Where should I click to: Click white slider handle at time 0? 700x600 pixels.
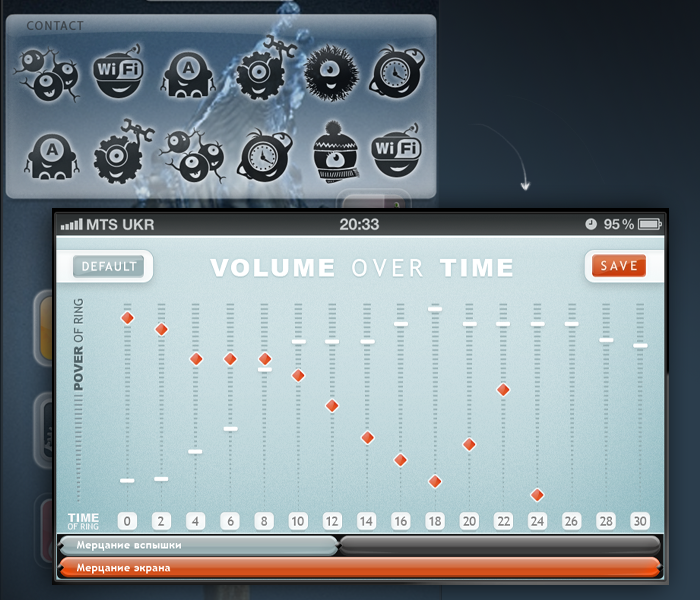click(x=127, y=480)
